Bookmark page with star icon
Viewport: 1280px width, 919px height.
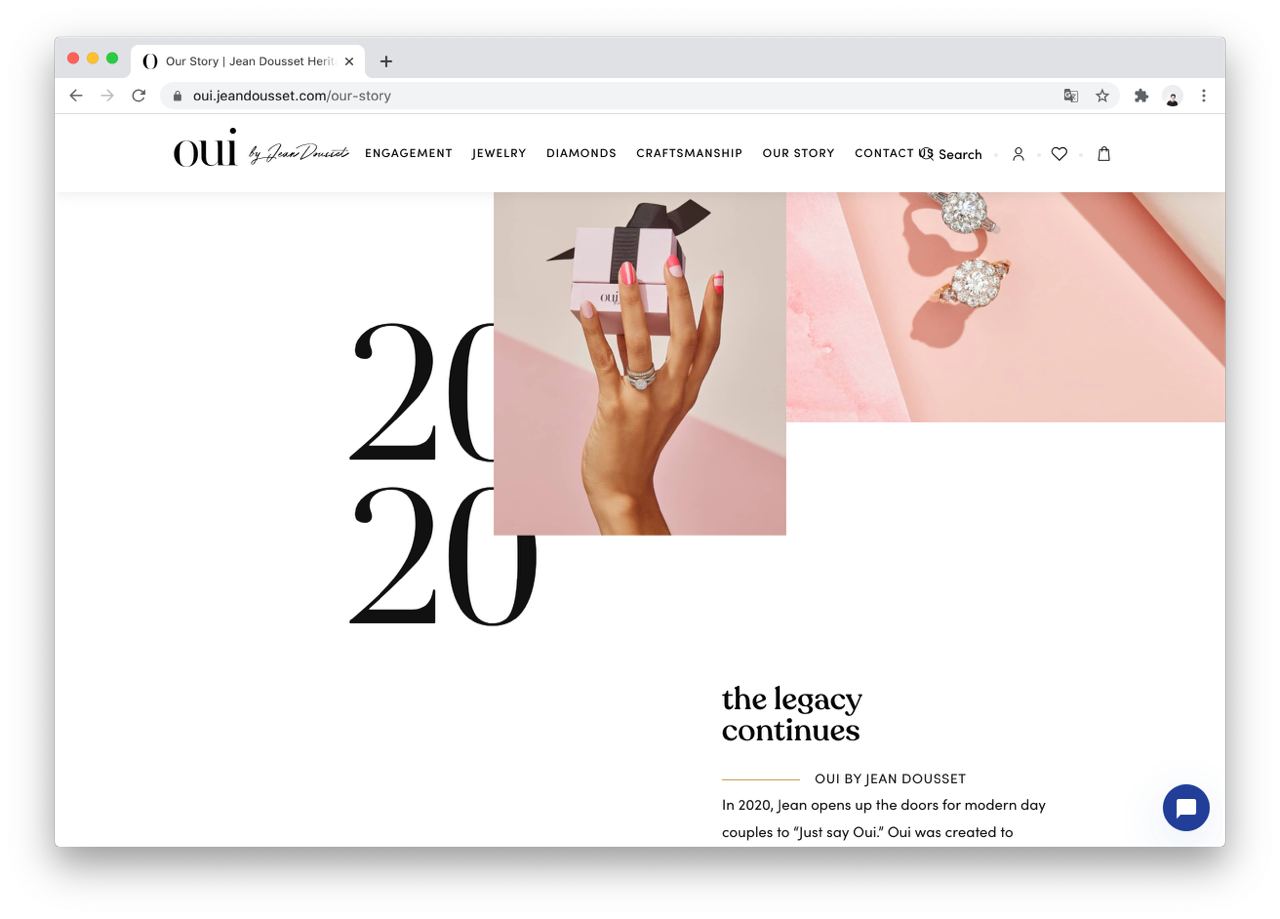click(x=1102, y=96)
